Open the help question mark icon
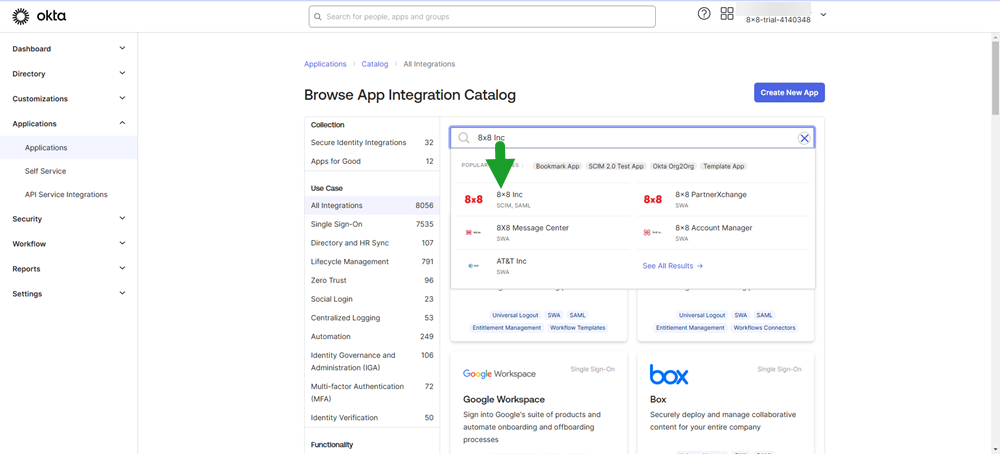The height and width of the screenshot is (455, 1000). click(x=704, y=14)
